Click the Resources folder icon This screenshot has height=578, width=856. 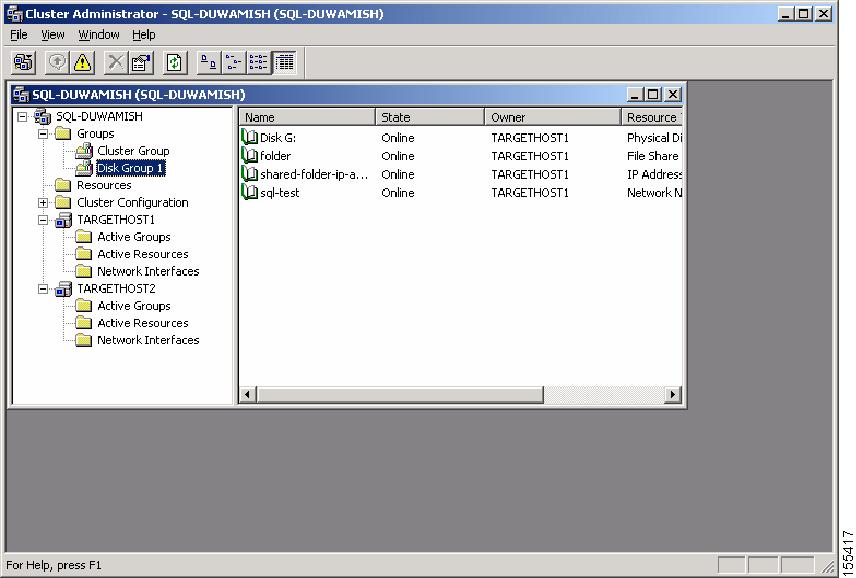pos(63,186)
